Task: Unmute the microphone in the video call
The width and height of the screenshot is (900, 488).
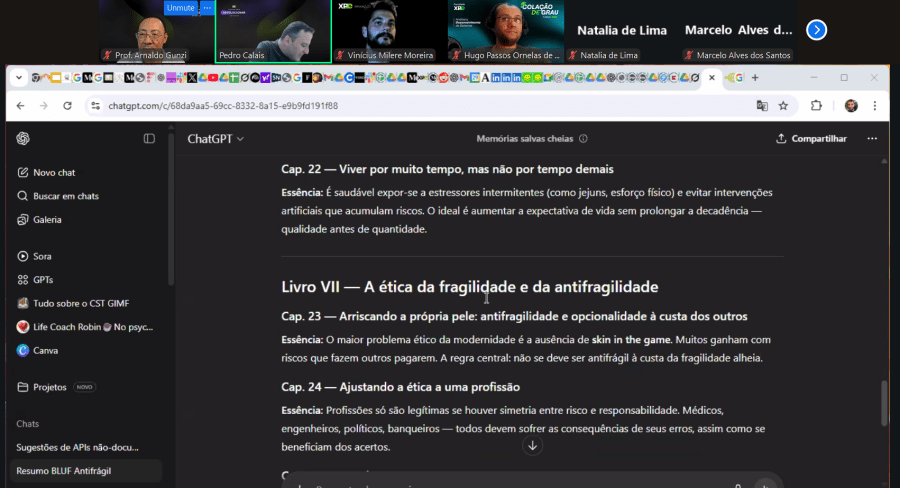Action: [x=181, y=7]
